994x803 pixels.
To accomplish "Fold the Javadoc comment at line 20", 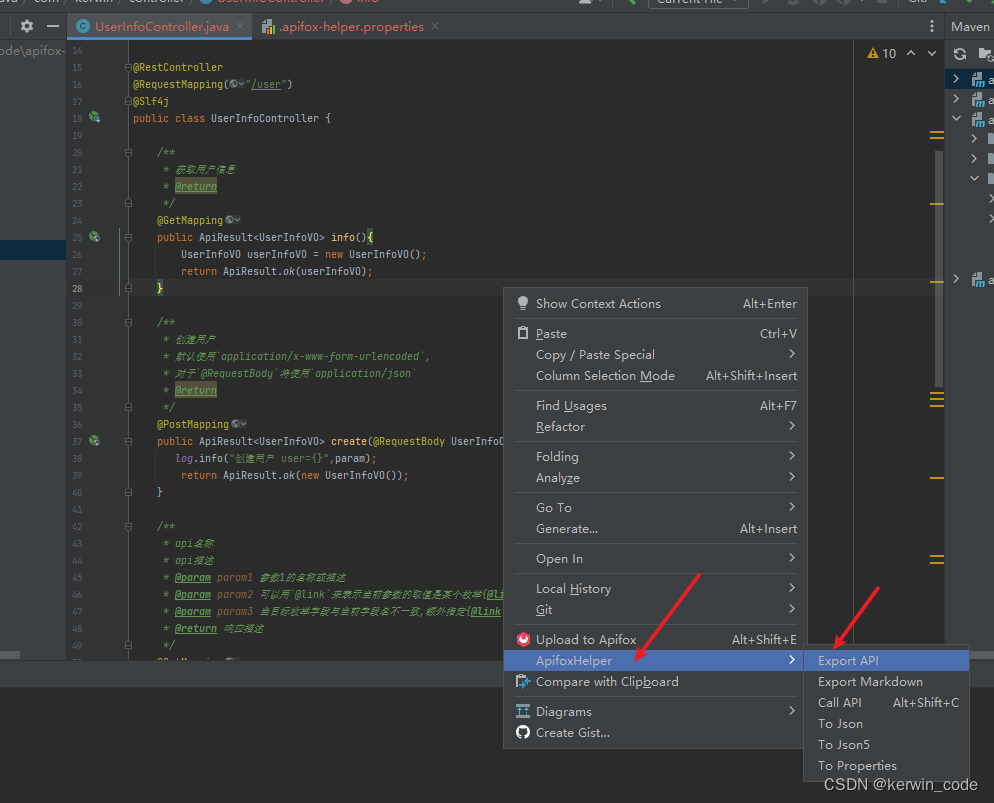I will click(x=128, y=152).
